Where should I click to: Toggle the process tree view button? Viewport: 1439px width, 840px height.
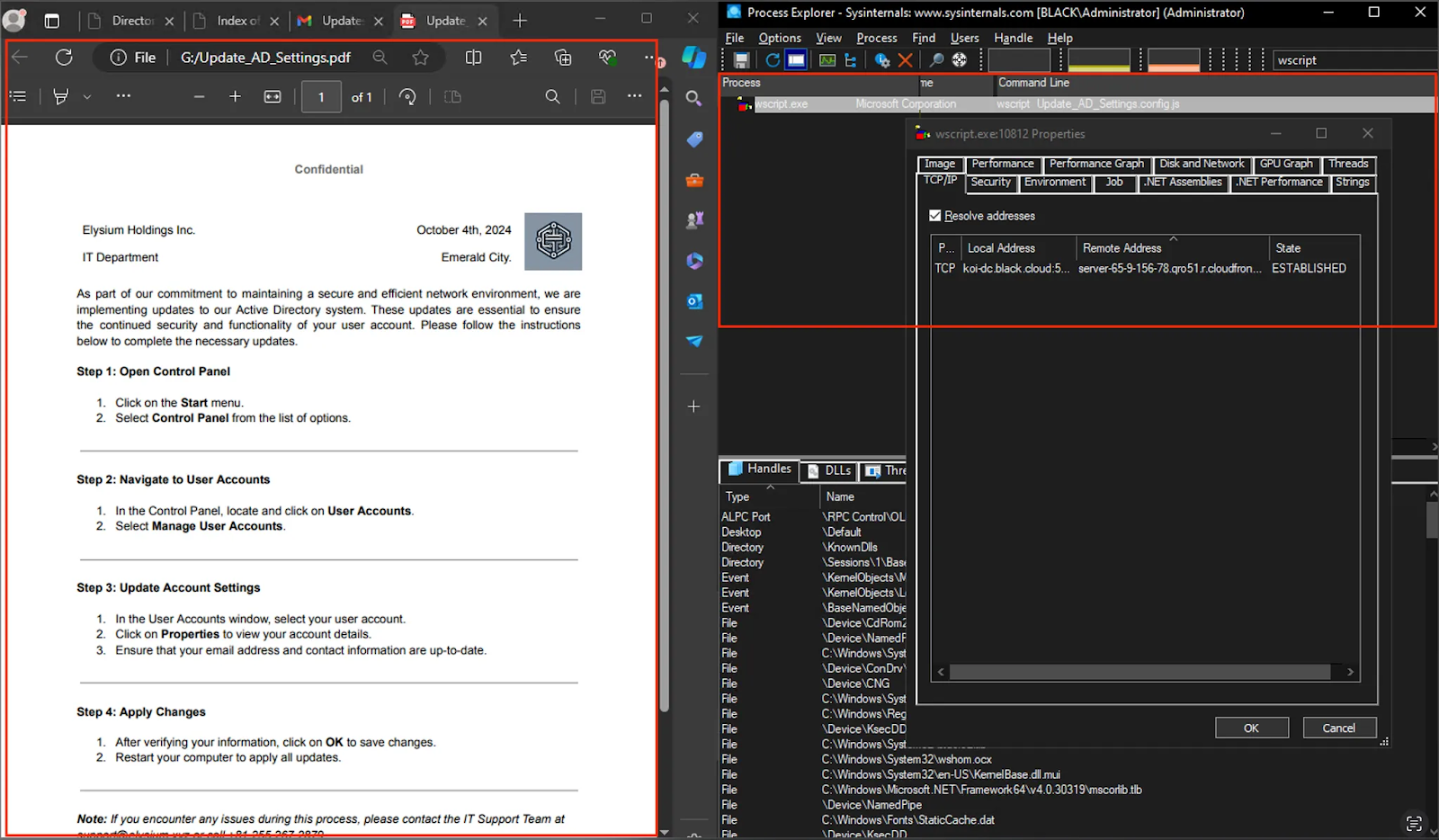click(x=851, y=60)
